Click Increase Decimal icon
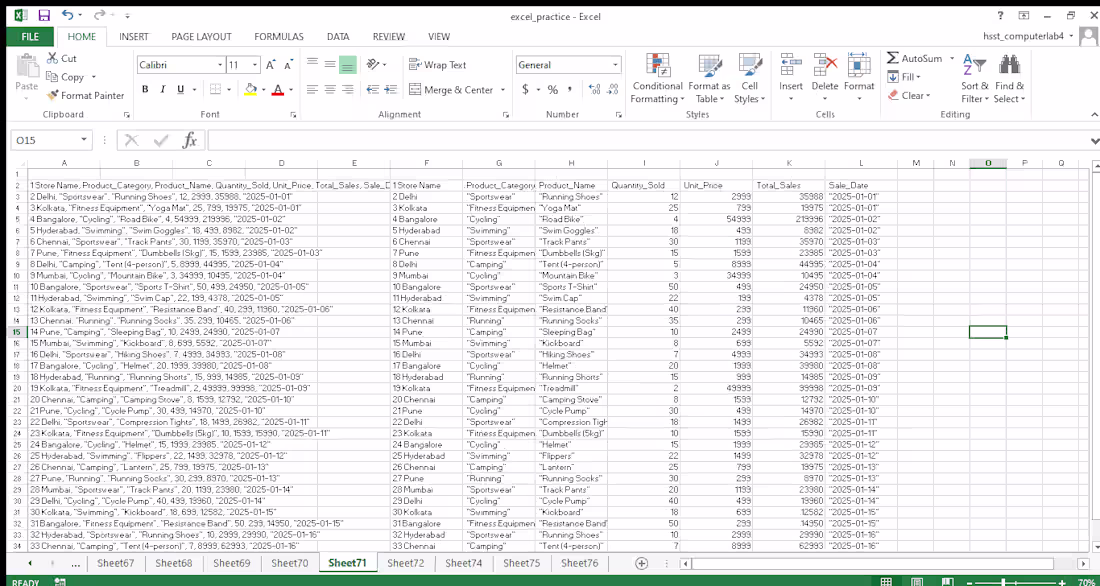The width and height of the screenshot is (1100, 586). tap(594, 89)
